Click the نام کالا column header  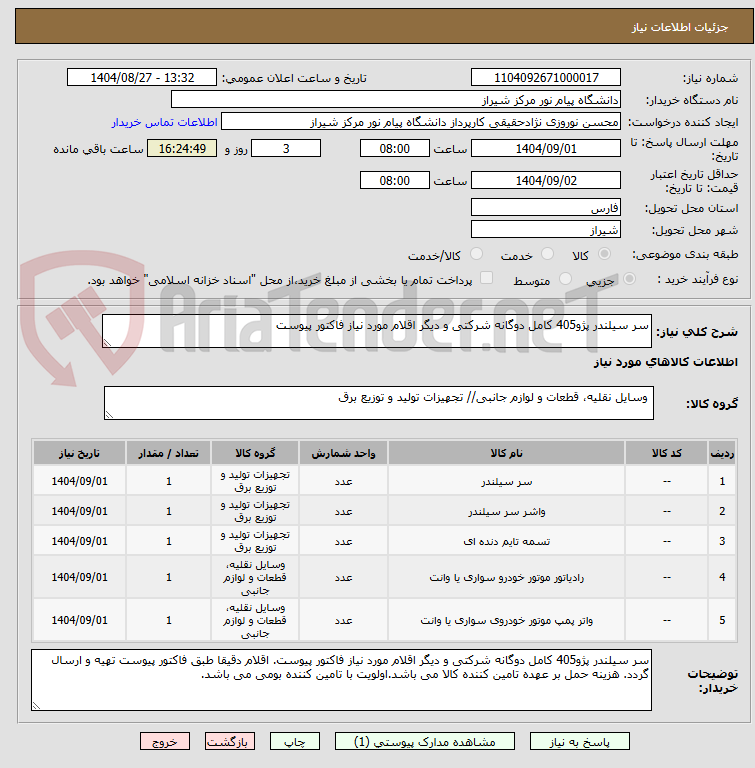click(x=506, y=453)
